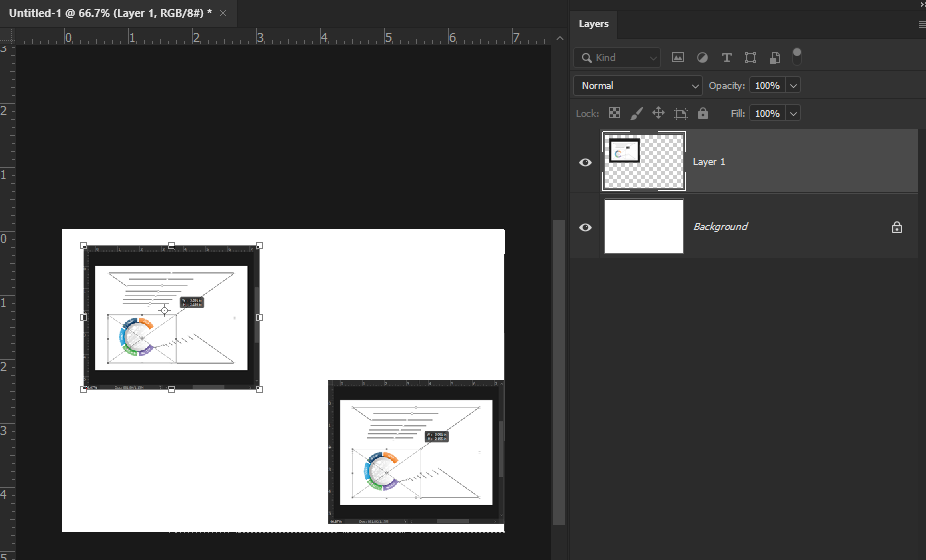Hide Layer 1 using eye icon
Viewport: 926px width, 560px height.
coord(586,162)
